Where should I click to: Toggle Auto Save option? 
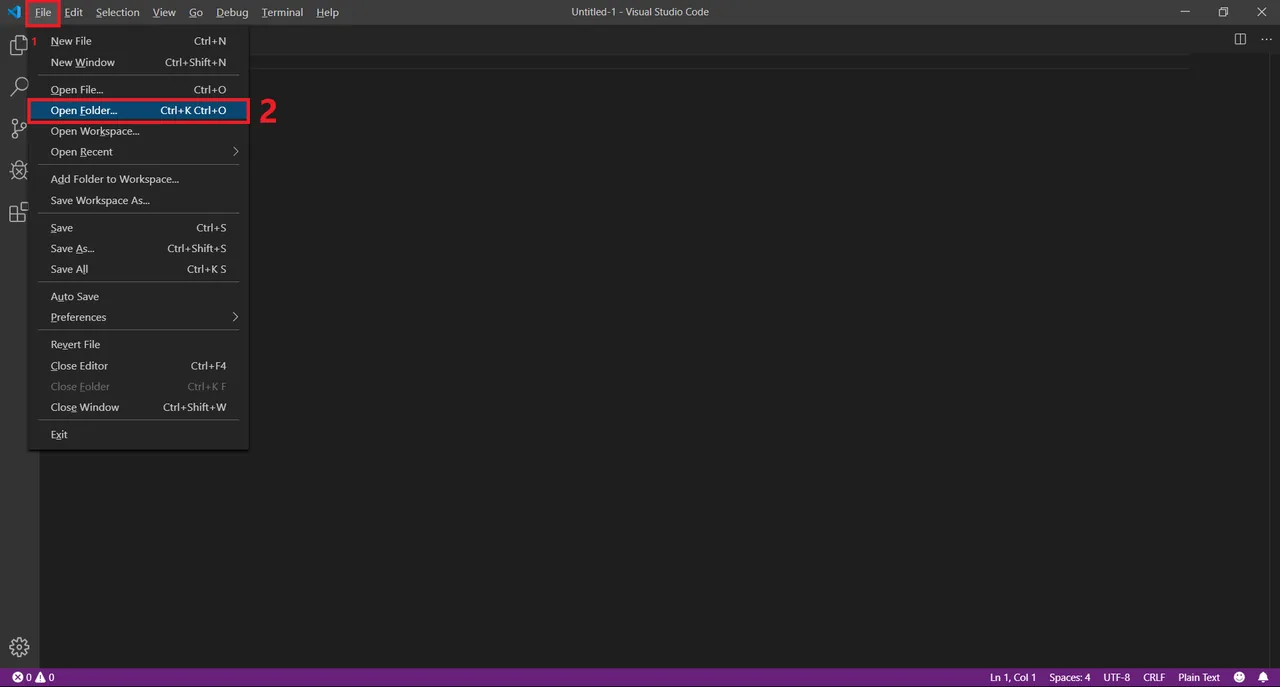pos(138,297)
